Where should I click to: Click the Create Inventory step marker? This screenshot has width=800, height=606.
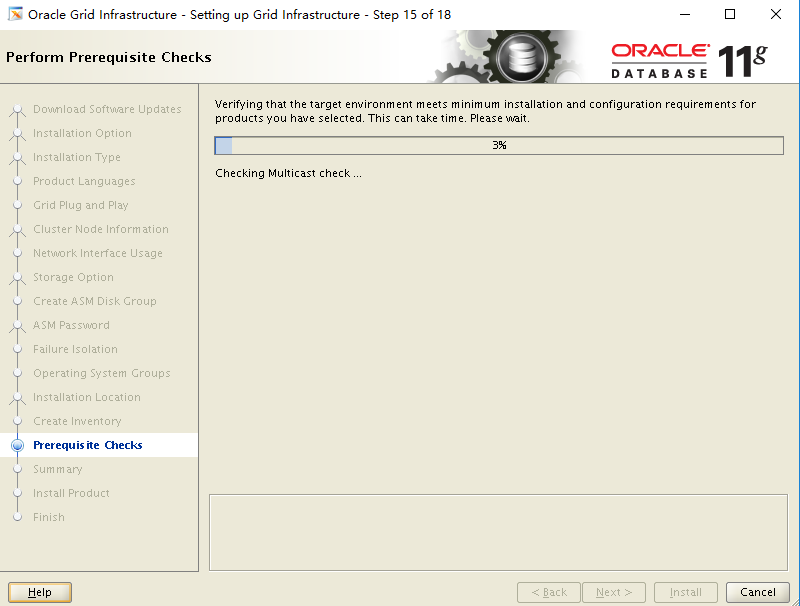pos(17,421)
